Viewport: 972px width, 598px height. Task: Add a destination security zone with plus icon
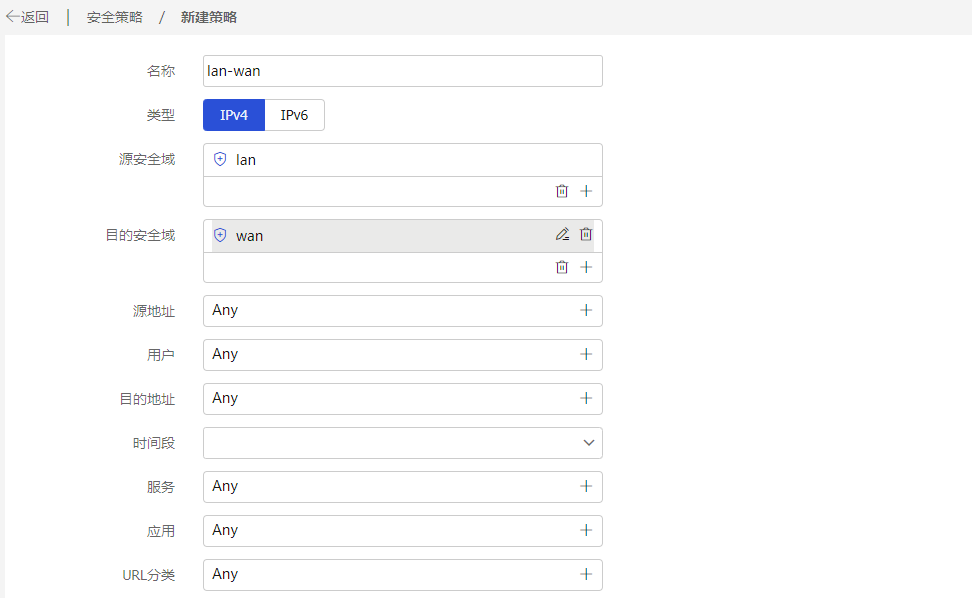tap(586, 267)
